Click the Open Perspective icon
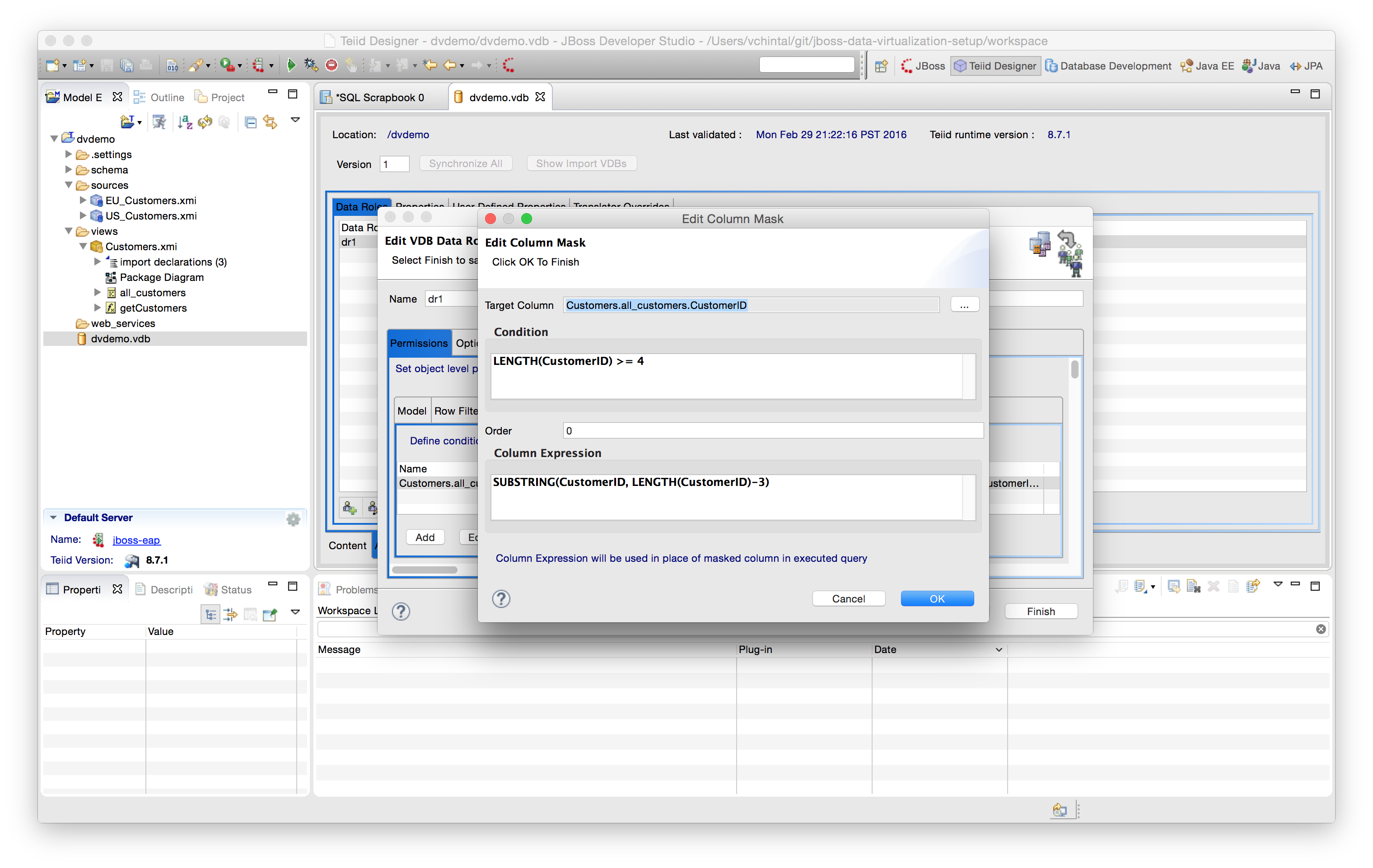The image size is (1373, 868). [x=881, y=66]
